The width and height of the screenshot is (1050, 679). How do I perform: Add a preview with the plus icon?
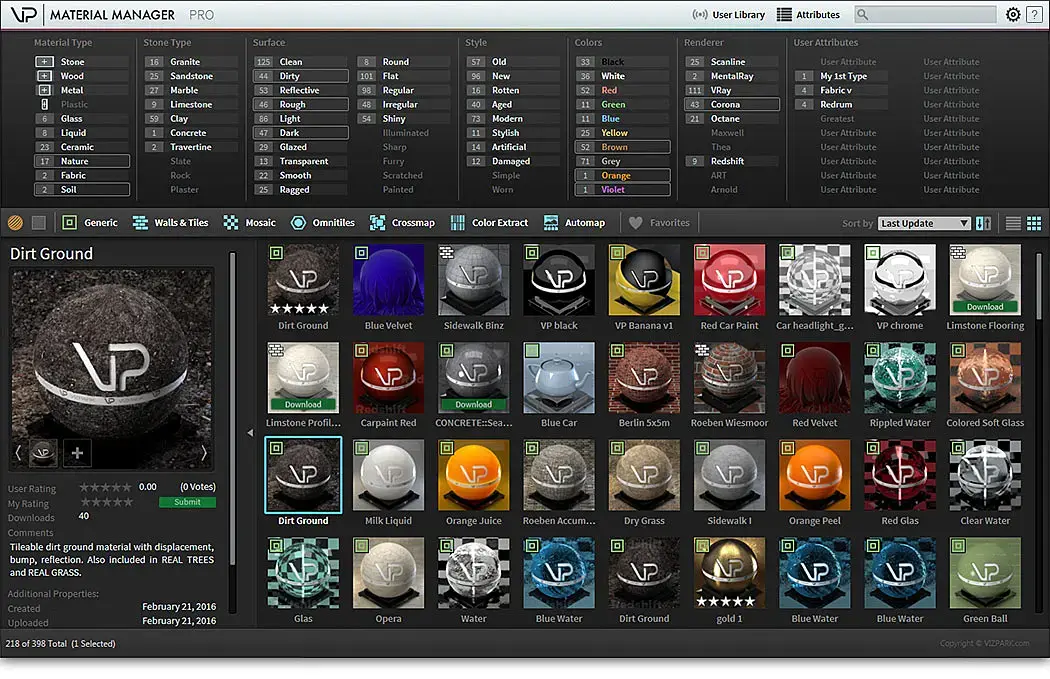[77, 453]
